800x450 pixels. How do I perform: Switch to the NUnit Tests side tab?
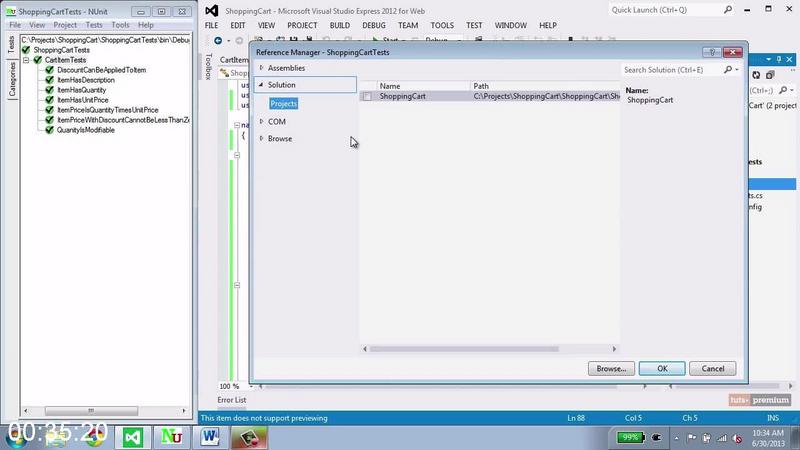coord(12,46)
